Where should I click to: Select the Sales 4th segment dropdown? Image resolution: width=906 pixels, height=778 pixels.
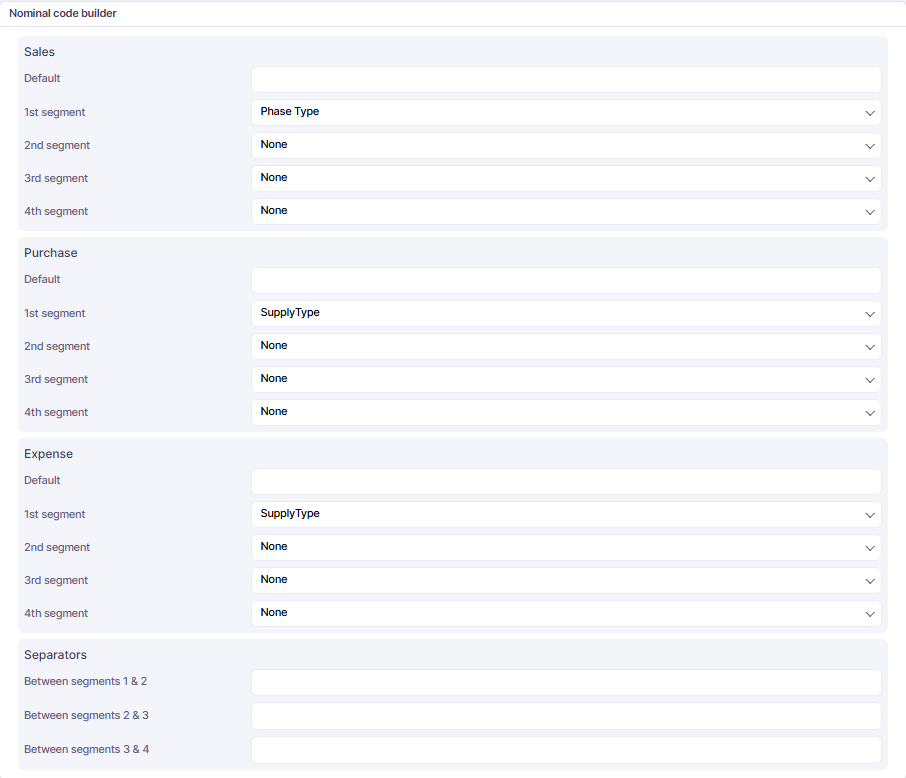pos(565,211)
